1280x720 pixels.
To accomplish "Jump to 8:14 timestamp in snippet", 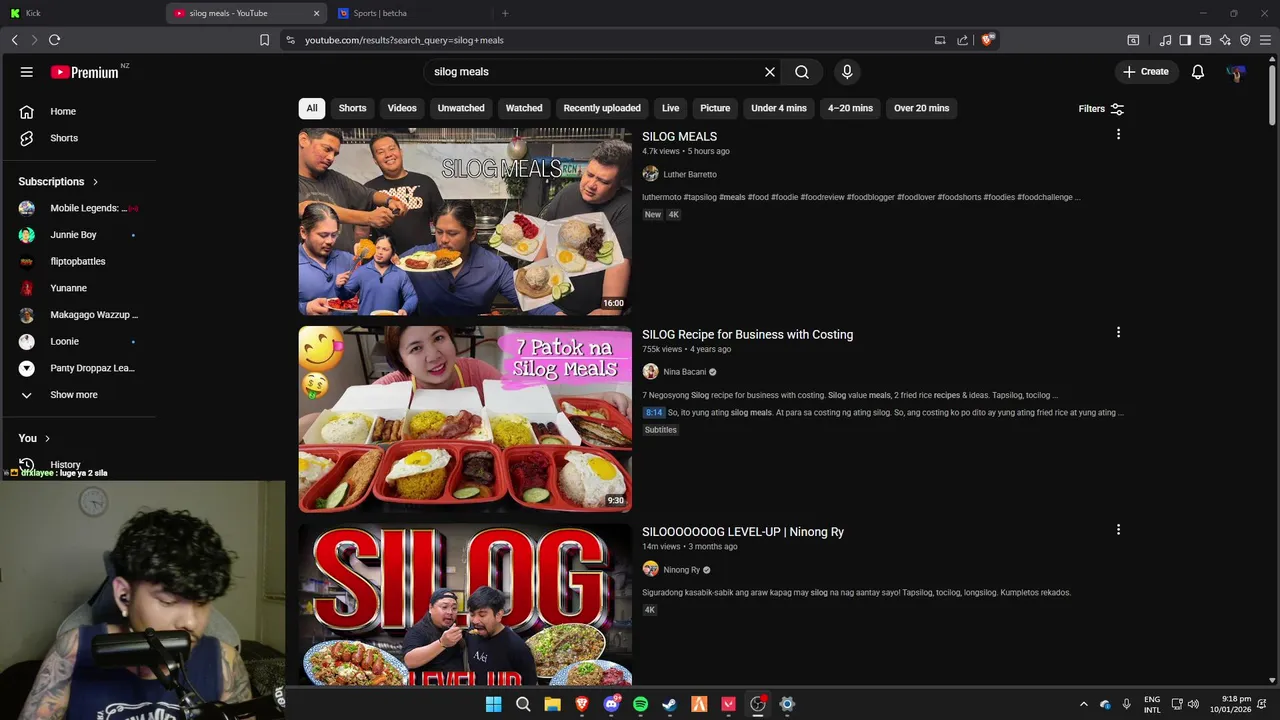I will click(x=654, y=412).
